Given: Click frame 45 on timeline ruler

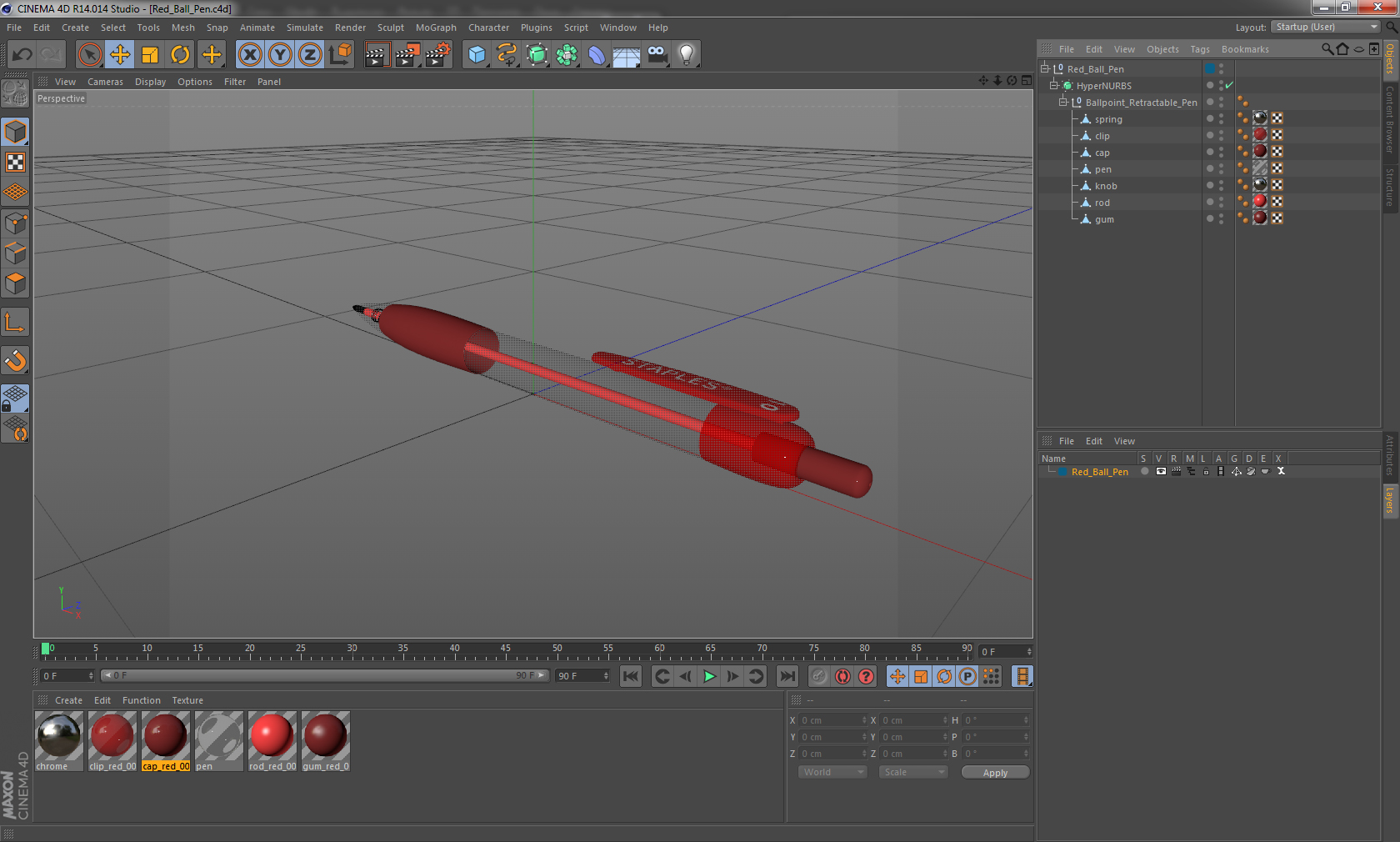Looking at the screenshot, I should (x=506, y=650).
